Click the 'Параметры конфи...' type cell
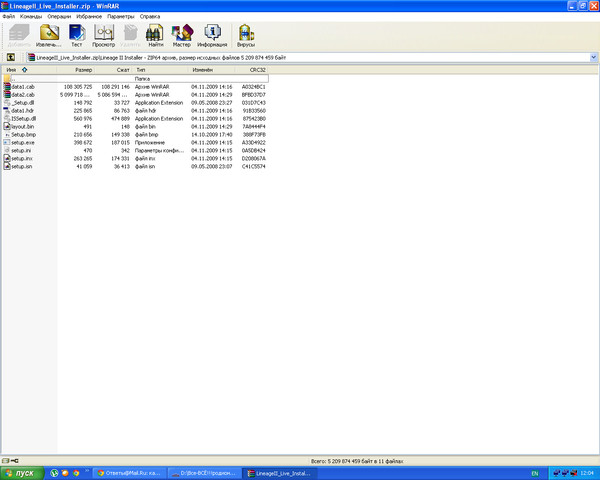The image size is (600, 480). click(x=159, y=150)
